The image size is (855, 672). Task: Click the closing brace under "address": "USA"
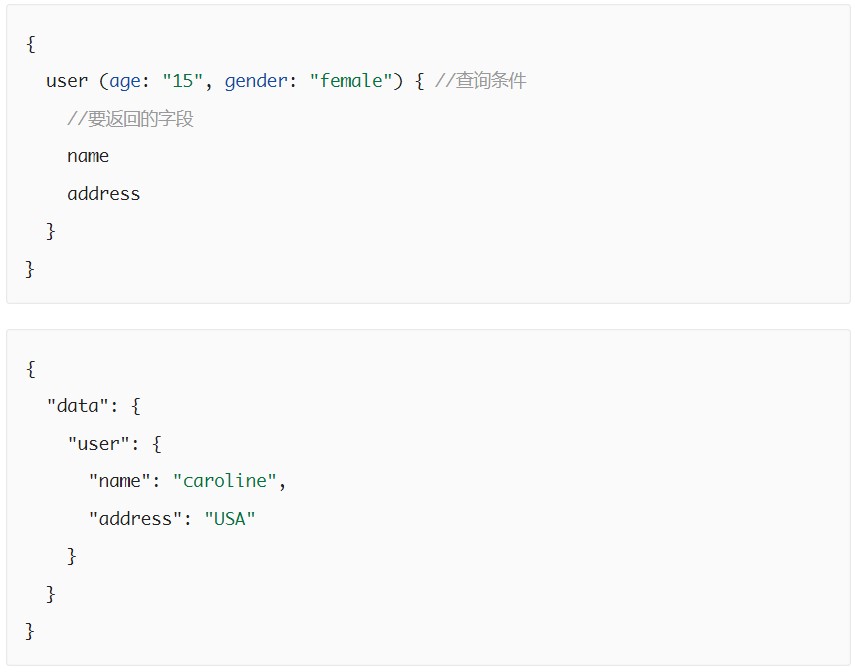pos(72,556)
